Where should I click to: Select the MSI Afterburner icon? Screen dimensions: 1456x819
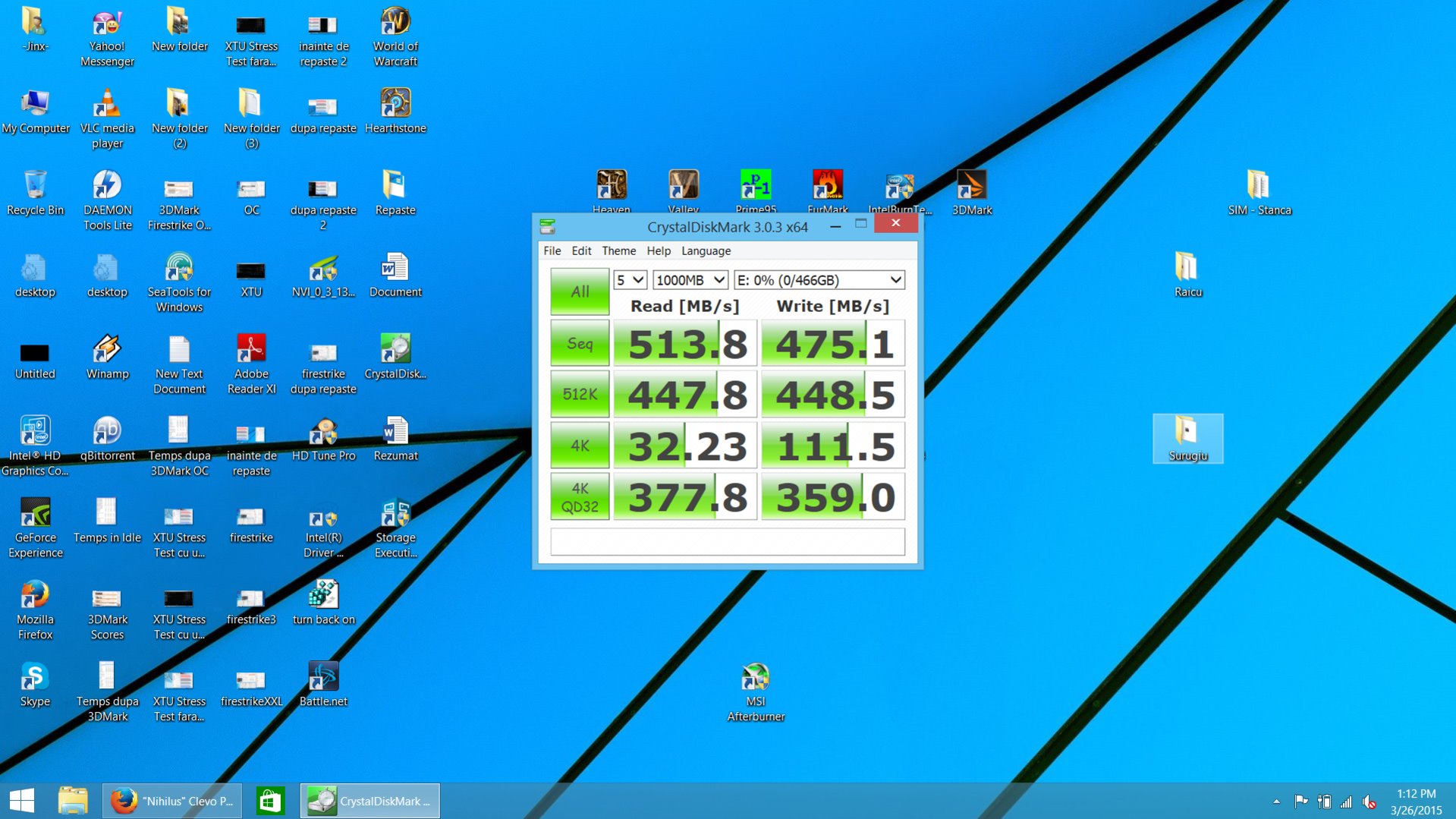coord(756,693)
